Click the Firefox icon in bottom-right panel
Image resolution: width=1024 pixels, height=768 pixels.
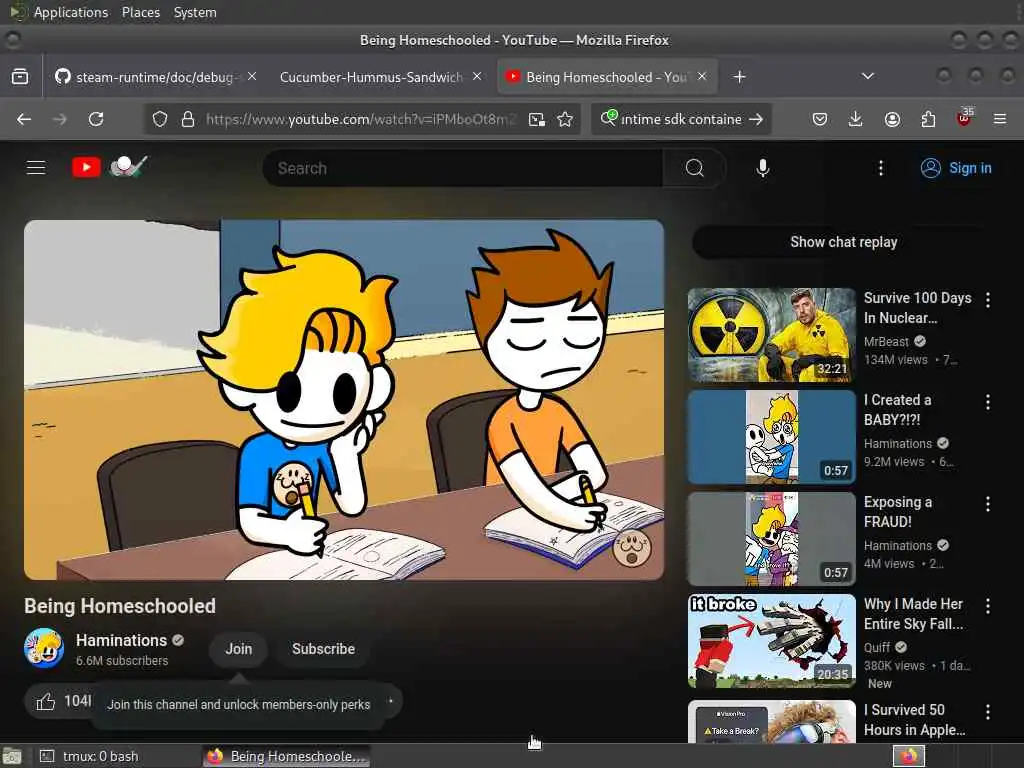click(908, 756)
